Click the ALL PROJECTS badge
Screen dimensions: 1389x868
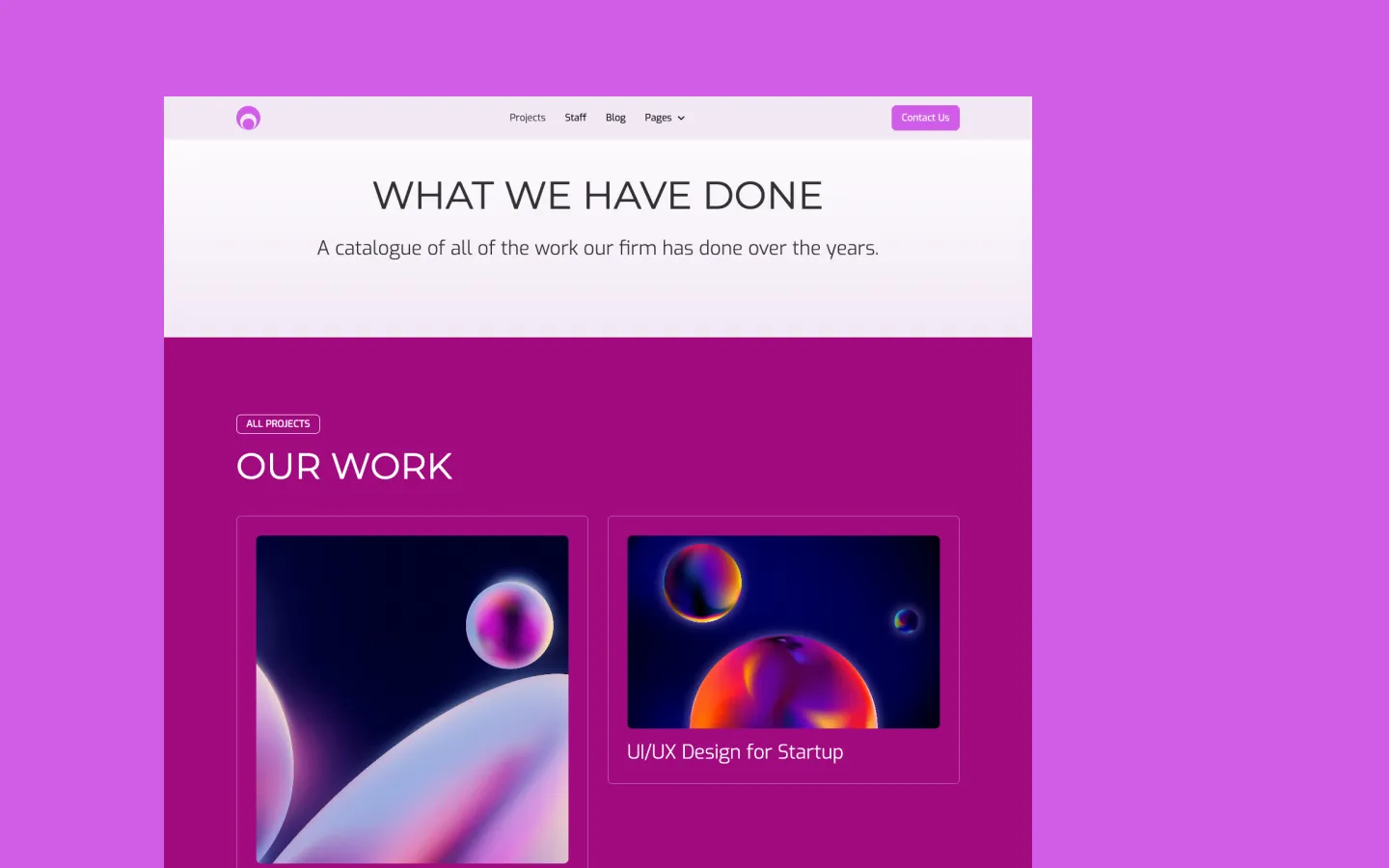click(278, 423)
